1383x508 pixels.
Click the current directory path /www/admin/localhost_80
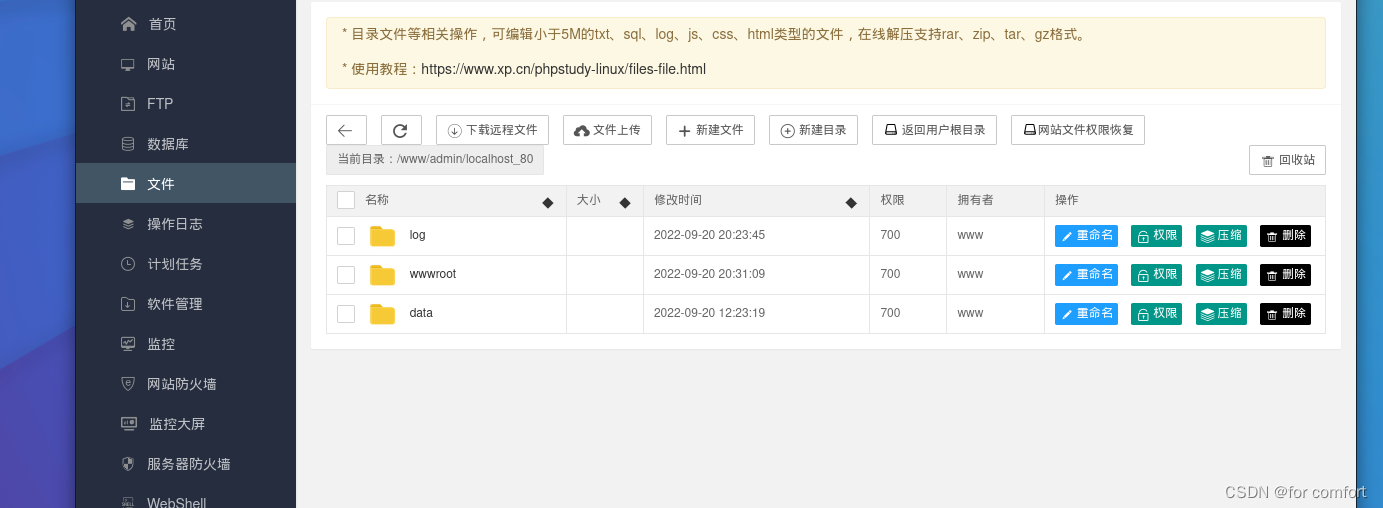click(465, 159)
